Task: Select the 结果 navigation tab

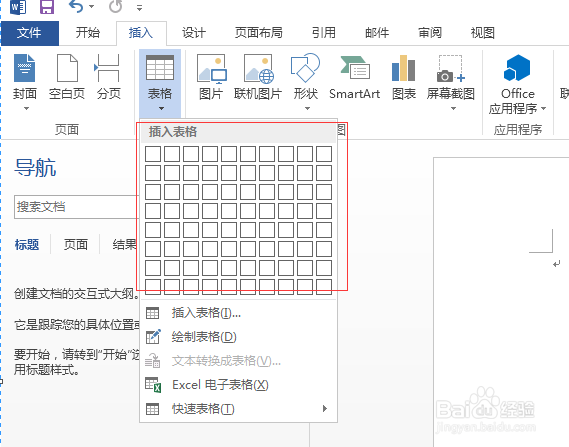Action: pyautogui.click(x=124, y=245)
